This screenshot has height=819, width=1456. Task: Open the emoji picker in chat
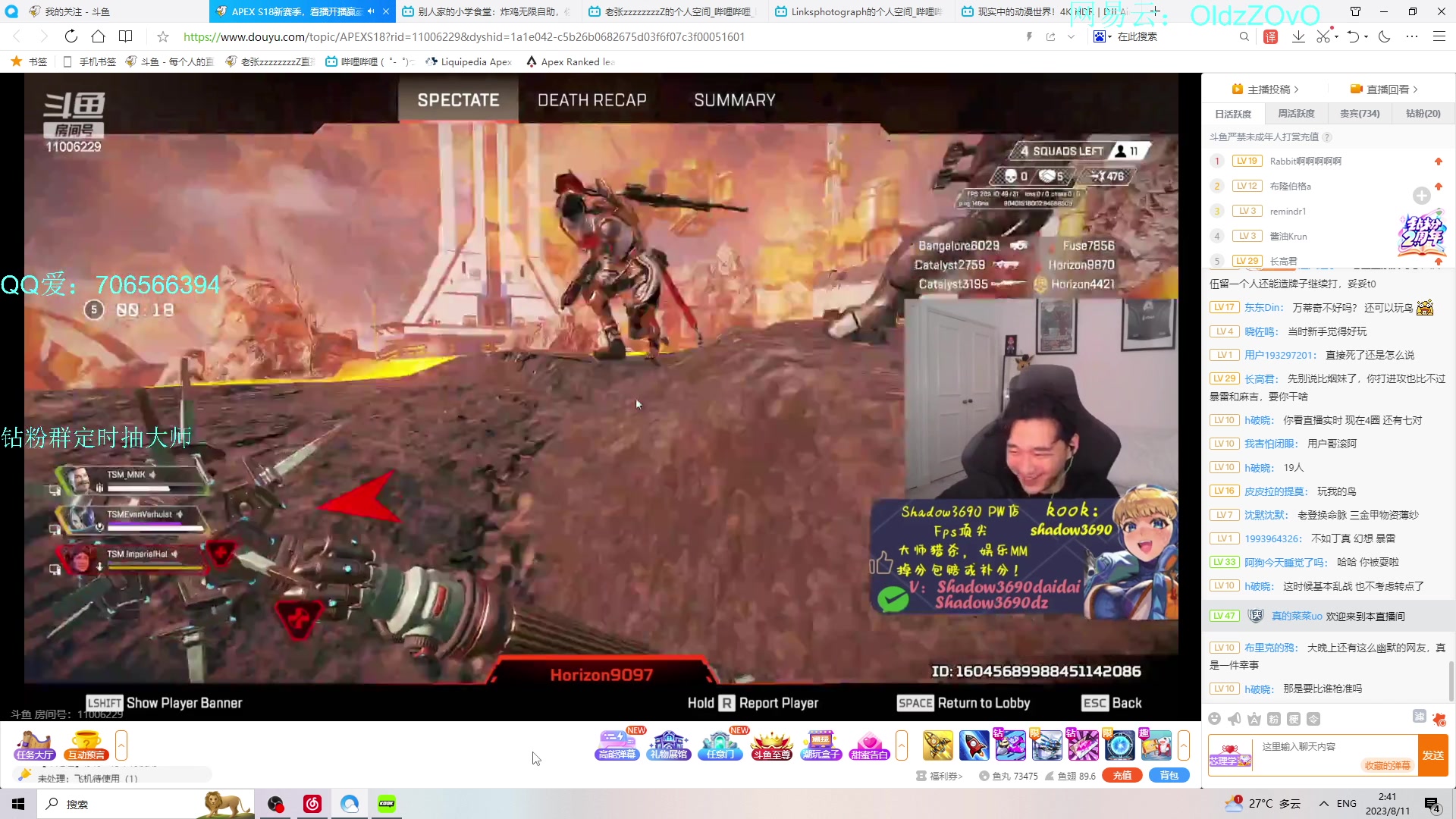(x=1214, y=719)
